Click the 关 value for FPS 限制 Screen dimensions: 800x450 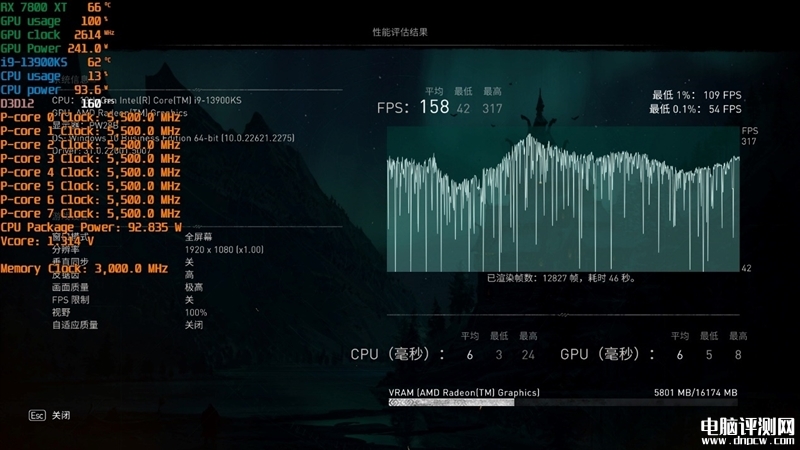pyautogui.click(x=189, y=300)
